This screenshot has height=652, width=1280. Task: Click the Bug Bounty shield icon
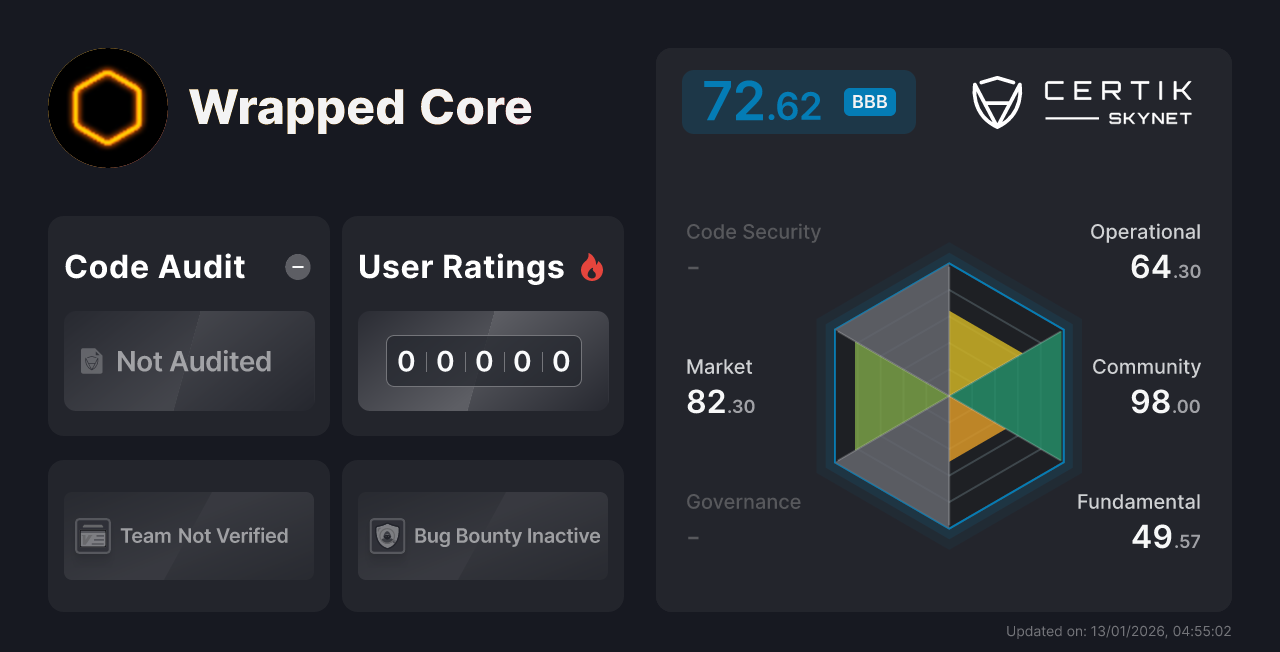[386, 536]
